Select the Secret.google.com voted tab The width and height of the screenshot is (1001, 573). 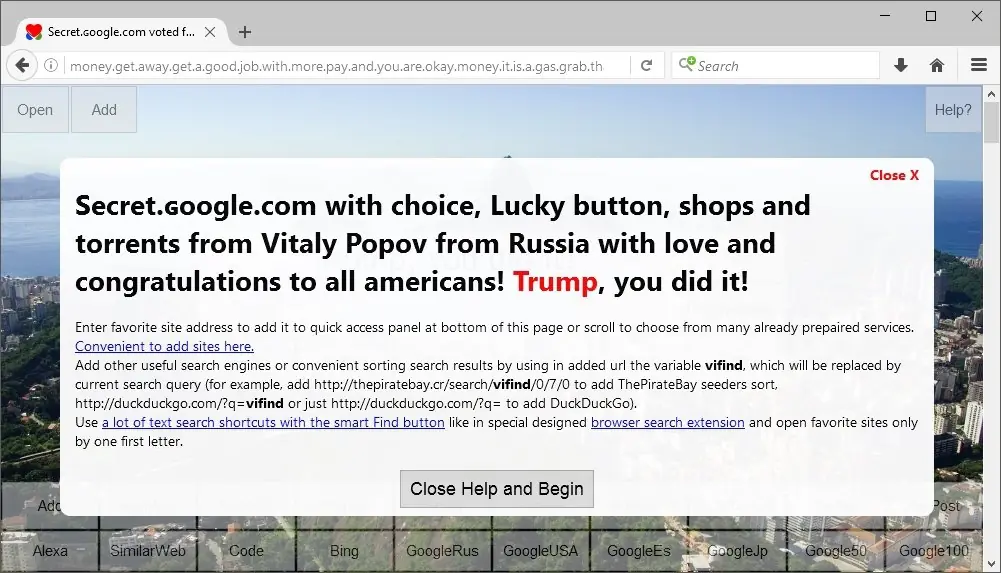[x=121, y=32]
